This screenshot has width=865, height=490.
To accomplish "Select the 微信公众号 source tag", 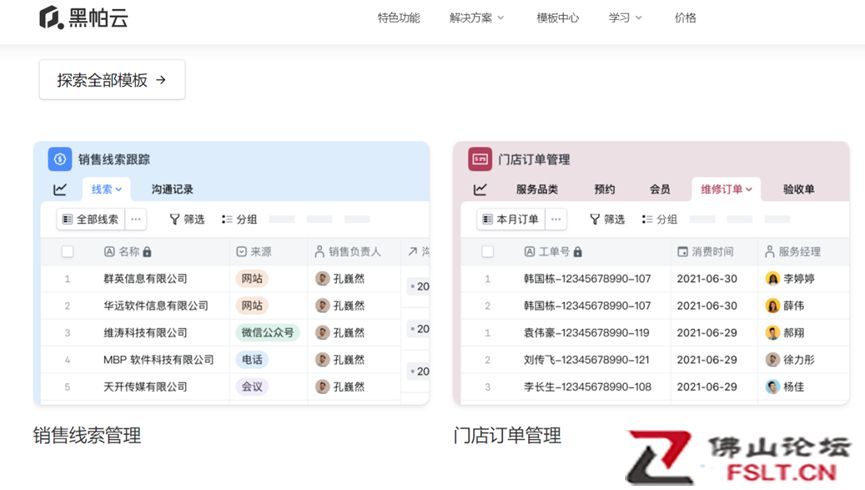I will (x=267, y=332).
